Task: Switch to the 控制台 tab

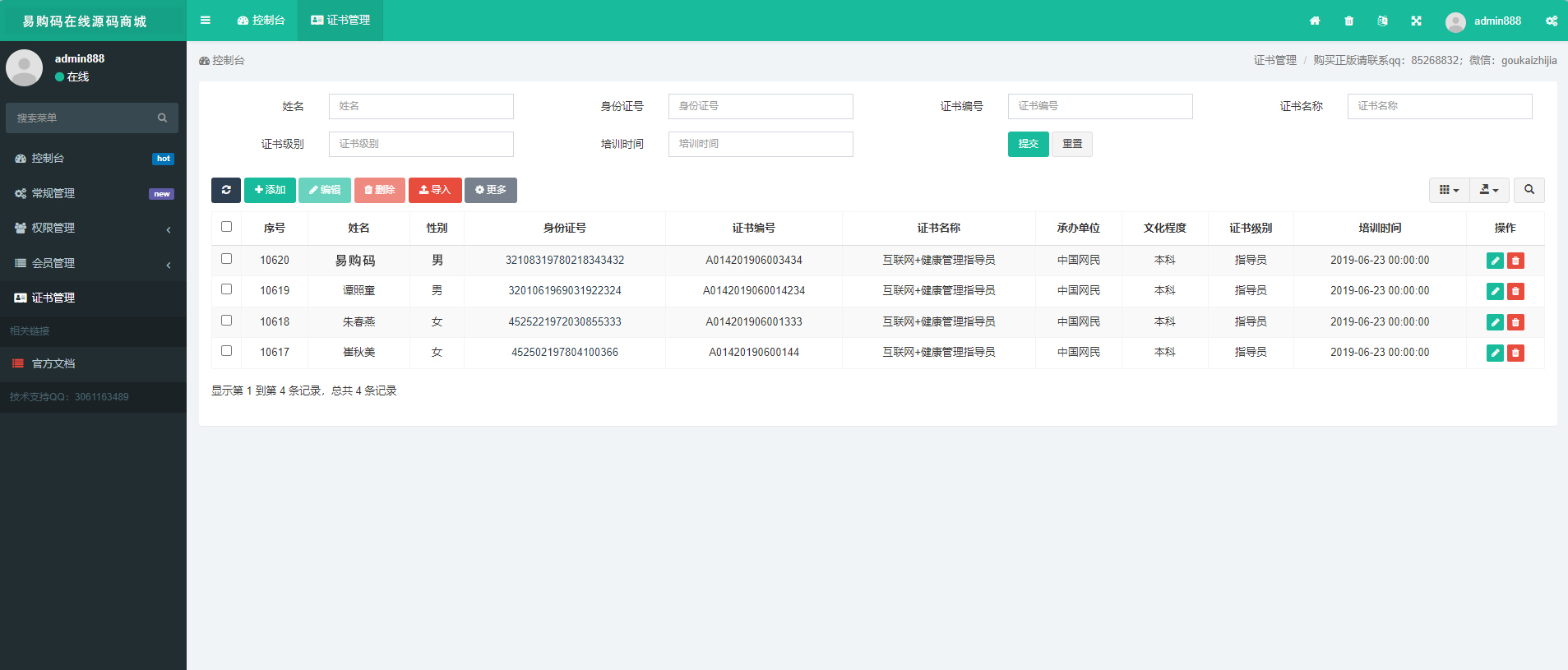Action: 261,21
